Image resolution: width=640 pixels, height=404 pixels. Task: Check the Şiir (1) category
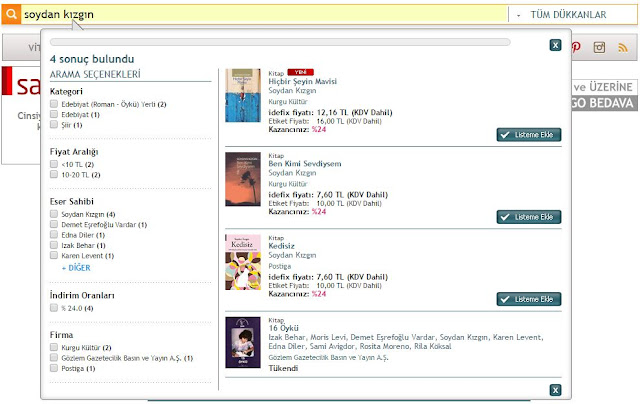point(54,124)
